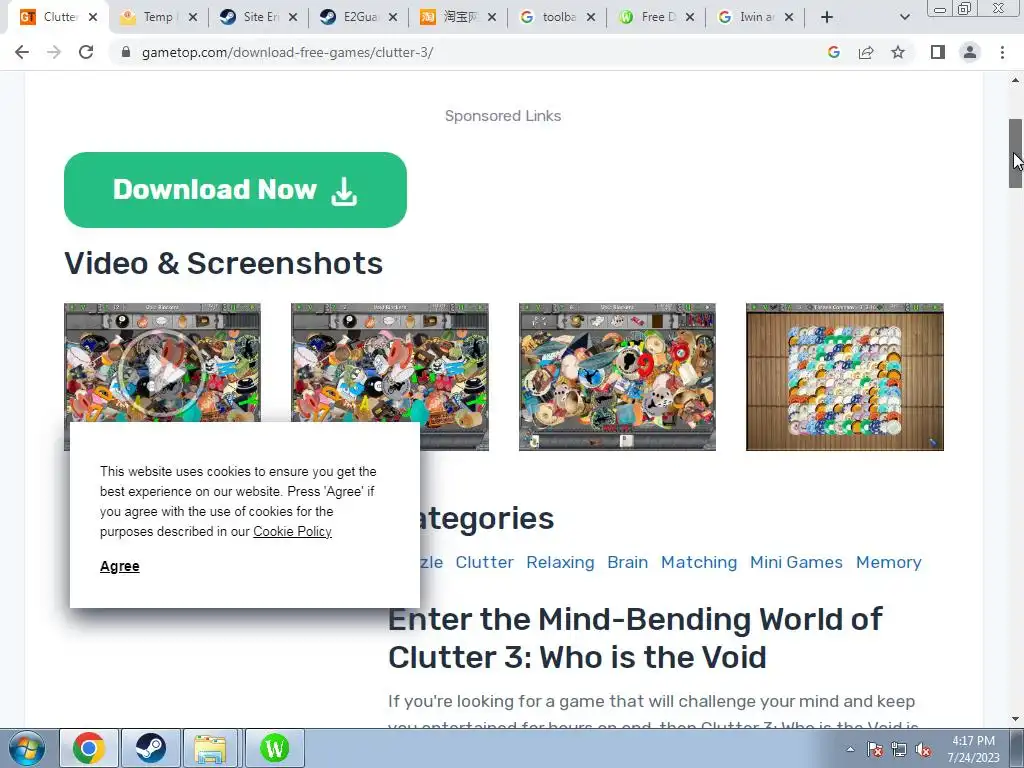Go back to the previous page

[x=22, y=52]
